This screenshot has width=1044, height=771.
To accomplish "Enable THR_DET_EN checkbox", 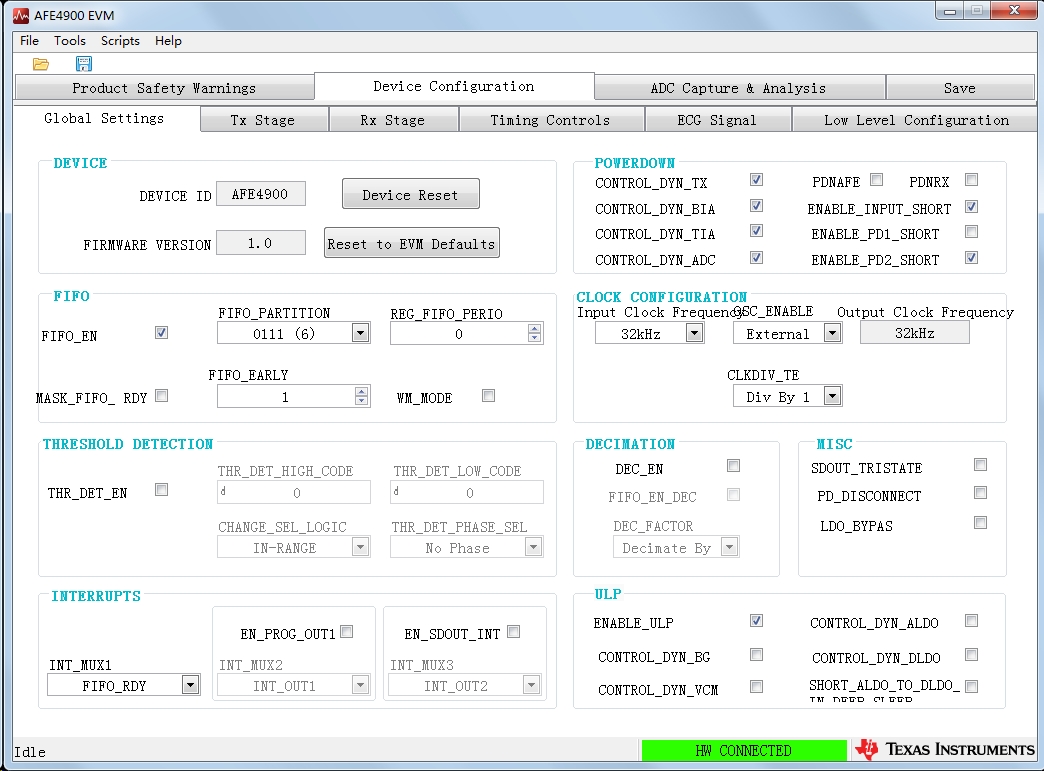I will coord(162,489).
